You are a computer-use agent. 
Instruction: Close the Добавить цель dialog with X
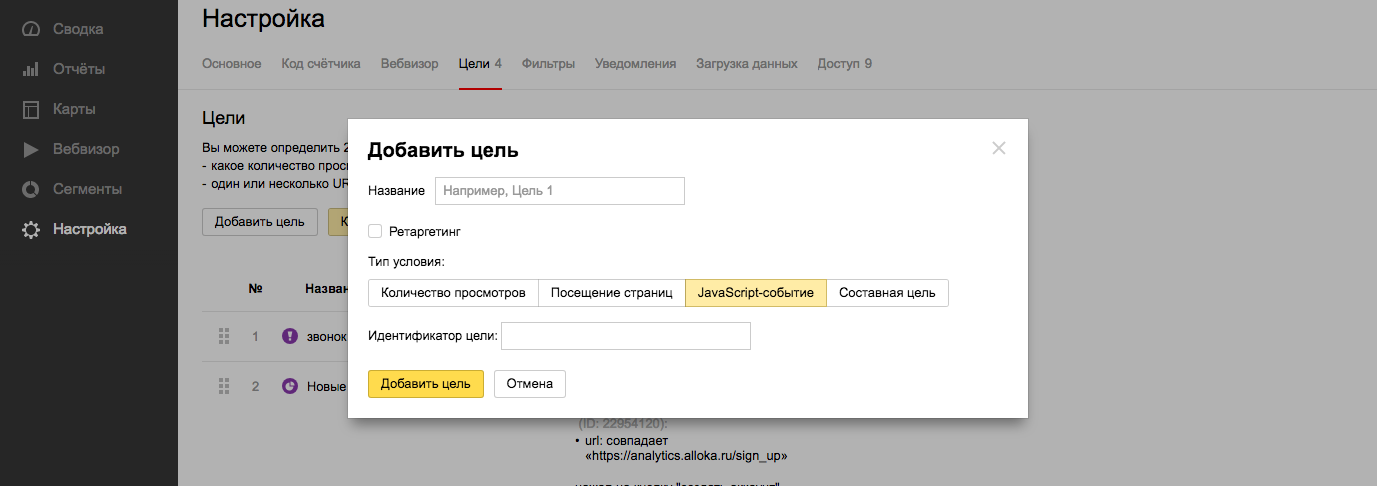point(998,149)
